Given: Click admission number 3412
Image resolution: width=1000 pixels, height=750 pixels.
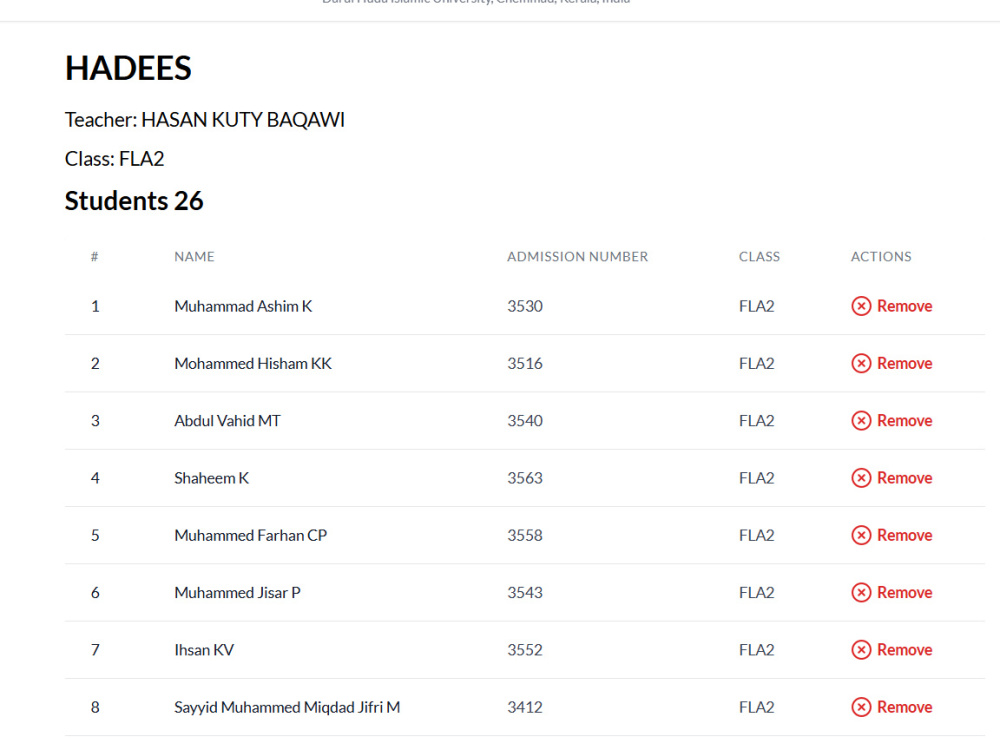Looking at the screenshot, I should coord(525,707).
